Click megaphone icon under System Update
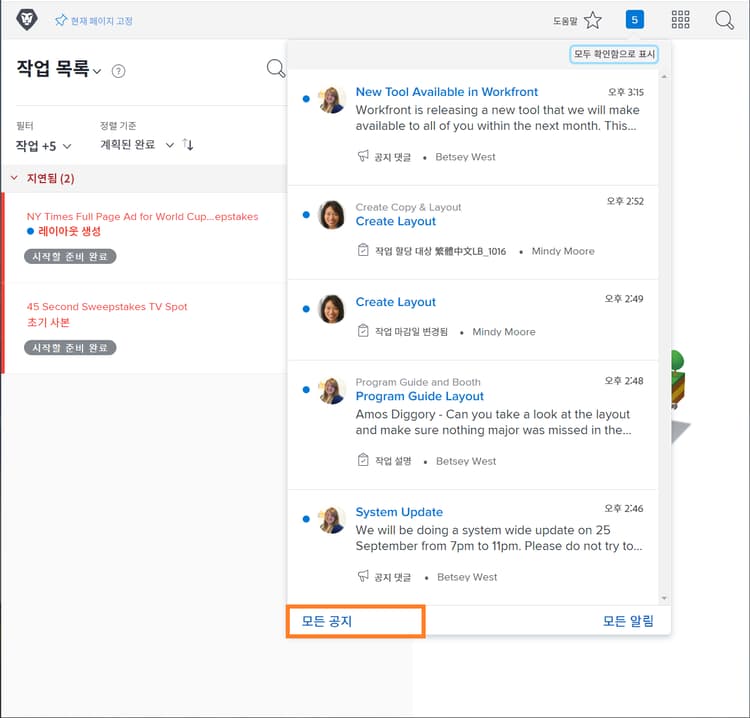The image size is (750, 718). point(363,576)
